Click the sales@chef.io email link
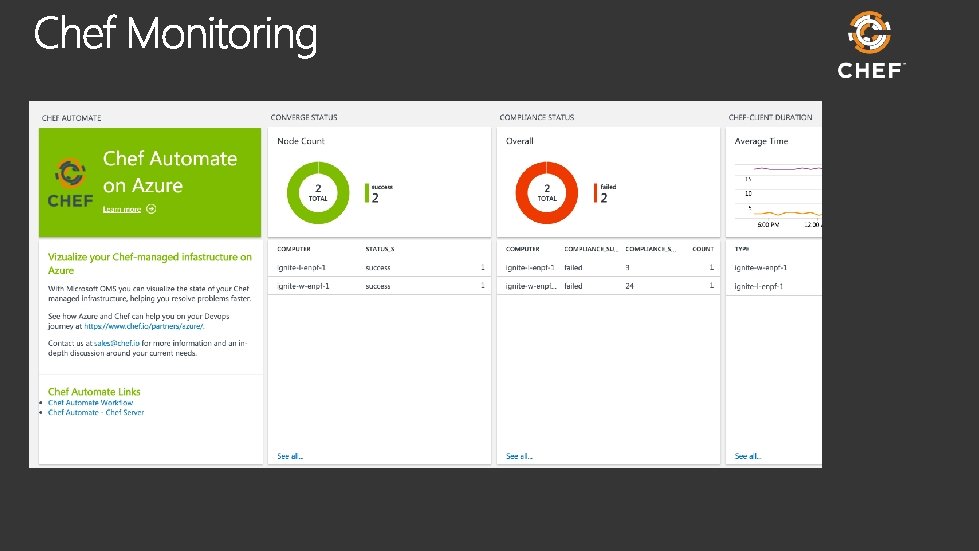Image resolution: width=979 pixels, height=551 pixels. [117, 343]
